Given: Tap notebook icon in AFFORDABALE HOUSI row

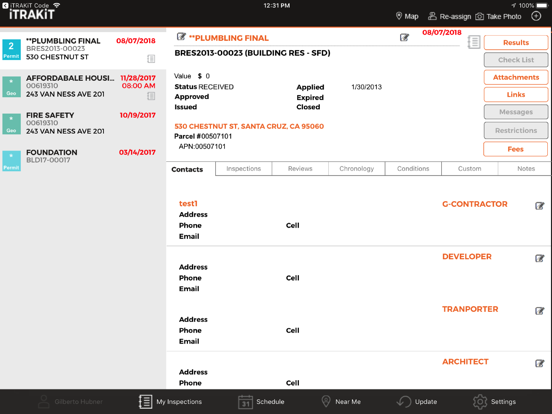Looking at the screenshot, I should 151,96.
